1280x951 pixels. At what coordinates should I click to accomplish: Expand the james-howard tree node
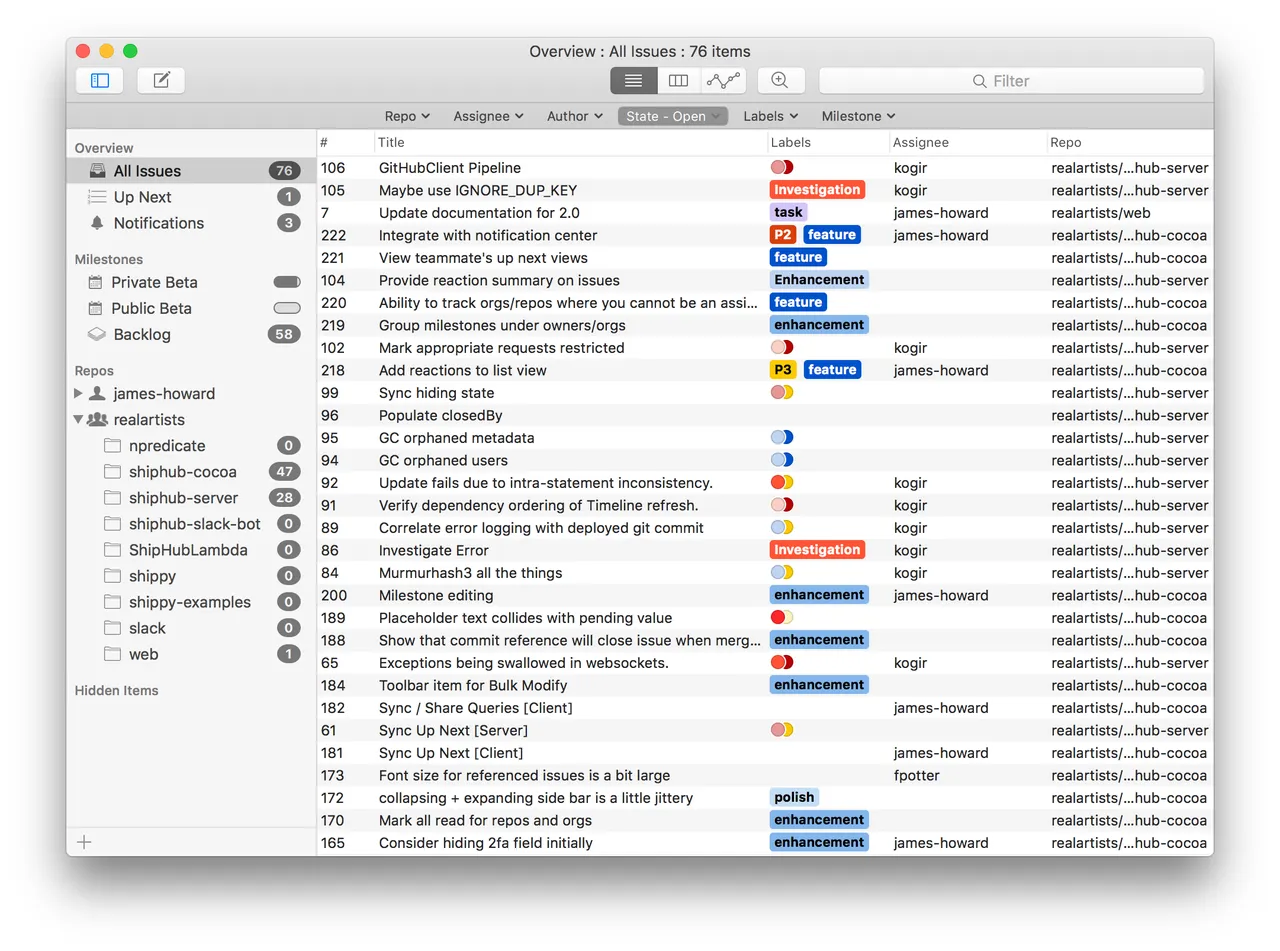point(79,393)
